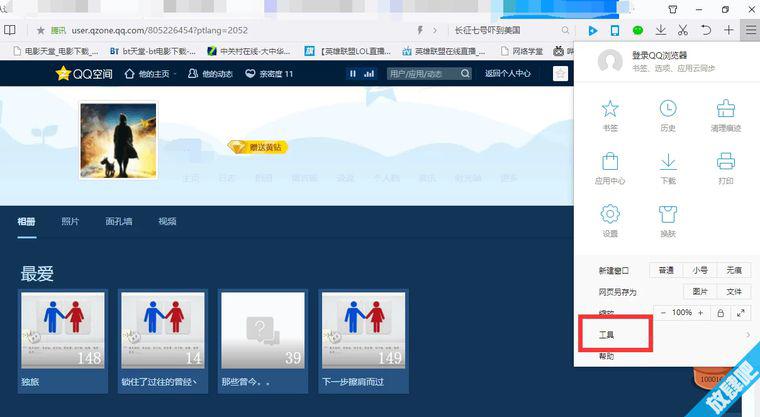Switch to the 视频 tab
760x417 pixels.
click(x=167, y=222)
